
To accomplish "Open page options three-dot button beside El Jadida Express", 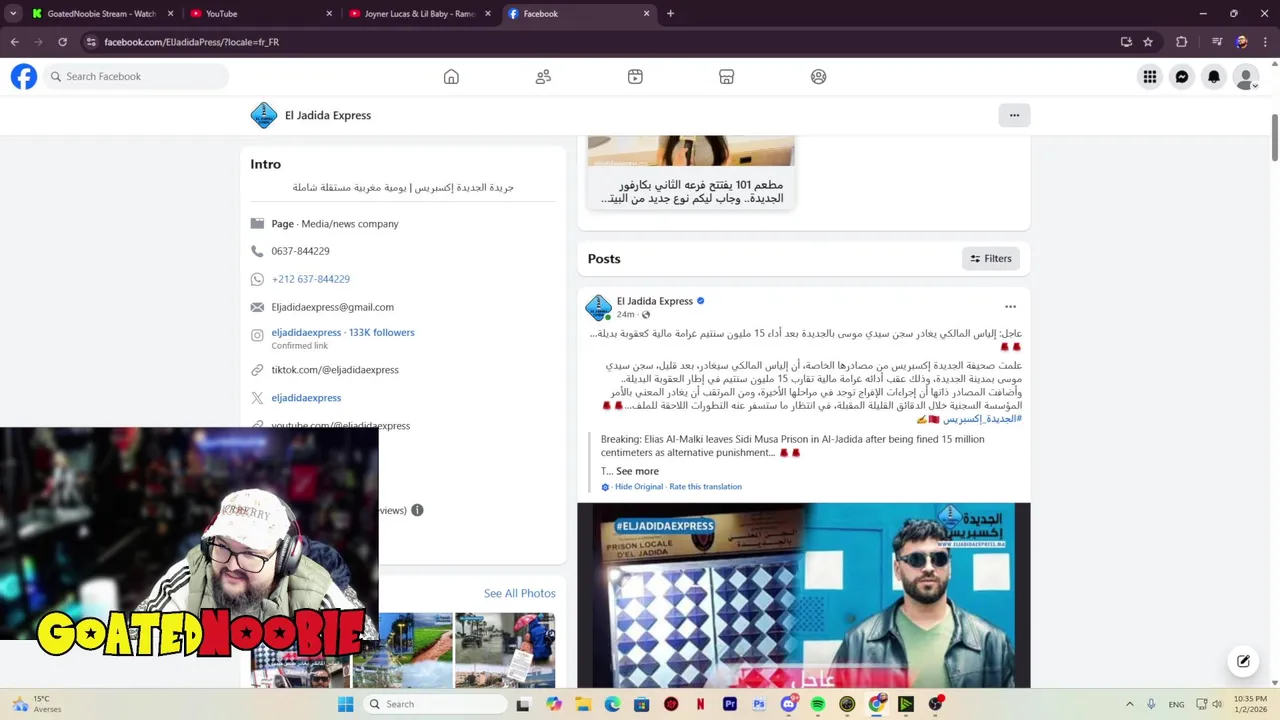I will point(1014,115).
